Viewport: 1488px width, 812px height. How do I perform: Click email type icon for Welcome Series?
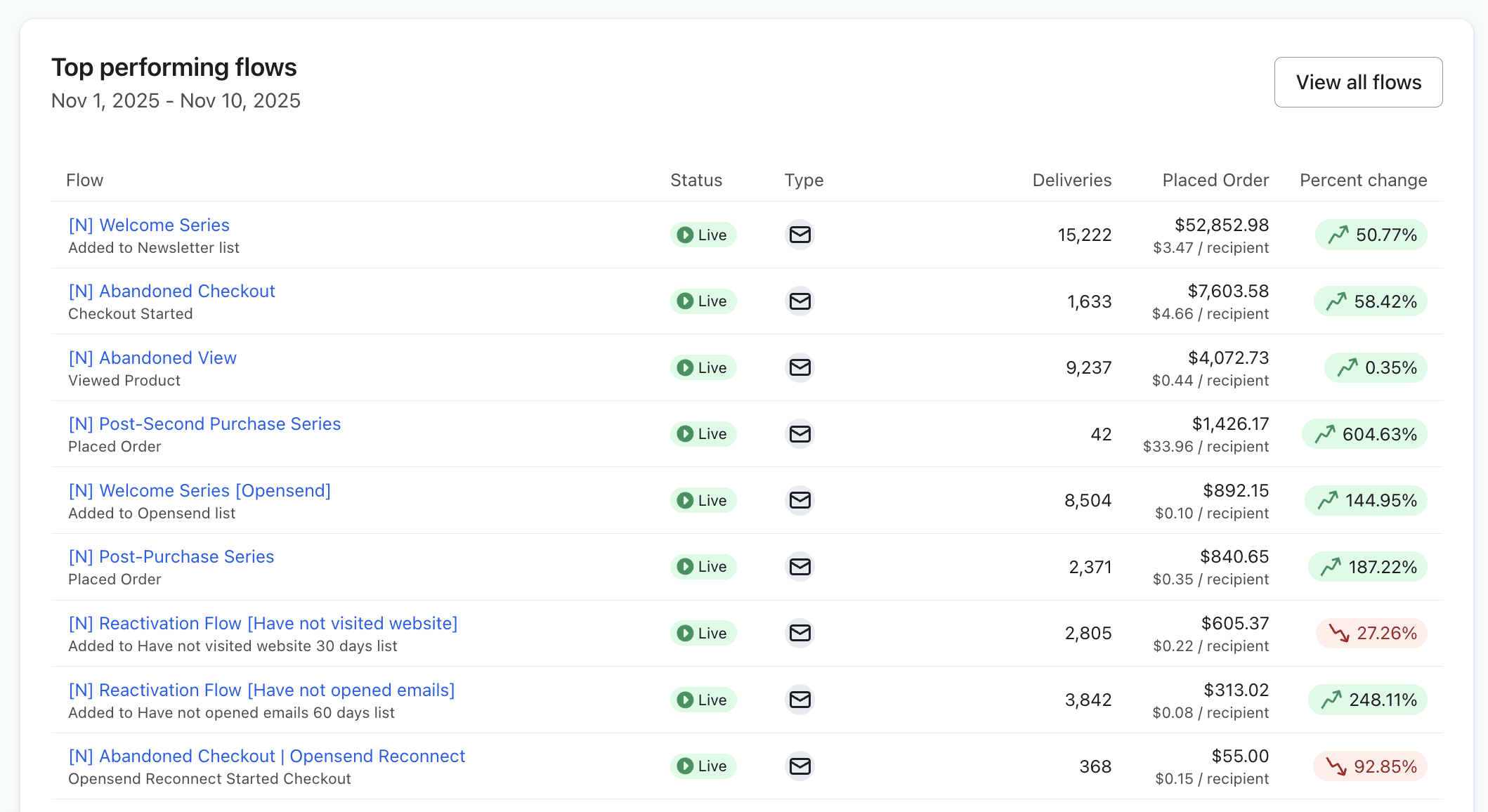click(x=800, y=235)
